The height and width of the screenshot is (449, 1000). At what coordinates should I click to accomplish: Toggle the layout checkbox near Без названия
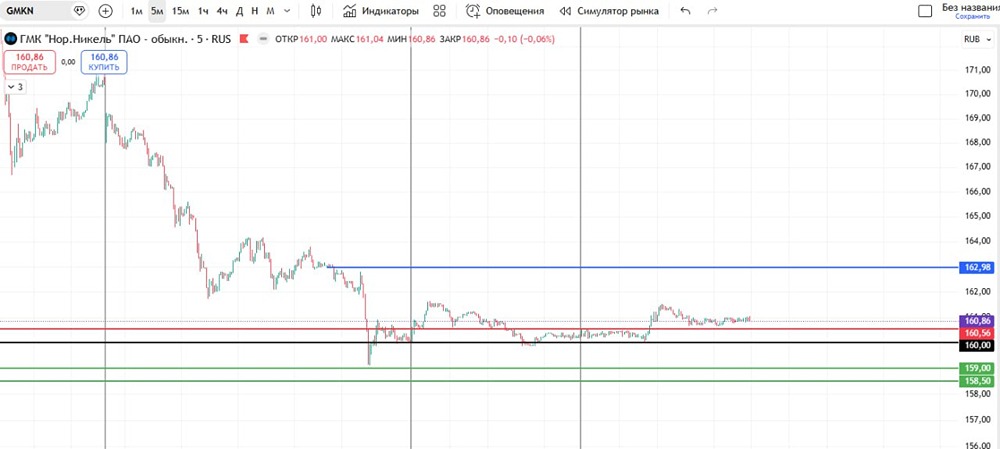(x=925, y=11)
